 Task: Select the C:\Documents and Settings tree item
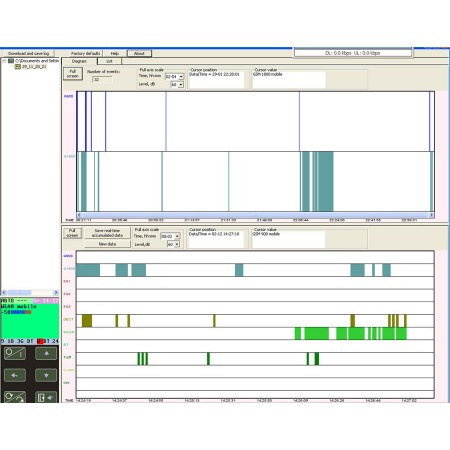pos(37,61)
